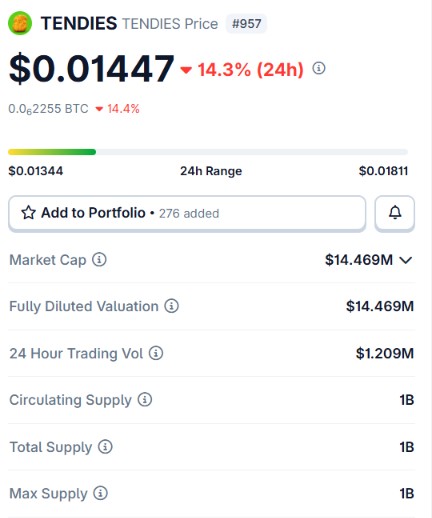Image resolution: width=432 pixels, height=518 pixels.
Task: Click the 0.0₆2255 BTC price text
Action: tap(48, 109)
